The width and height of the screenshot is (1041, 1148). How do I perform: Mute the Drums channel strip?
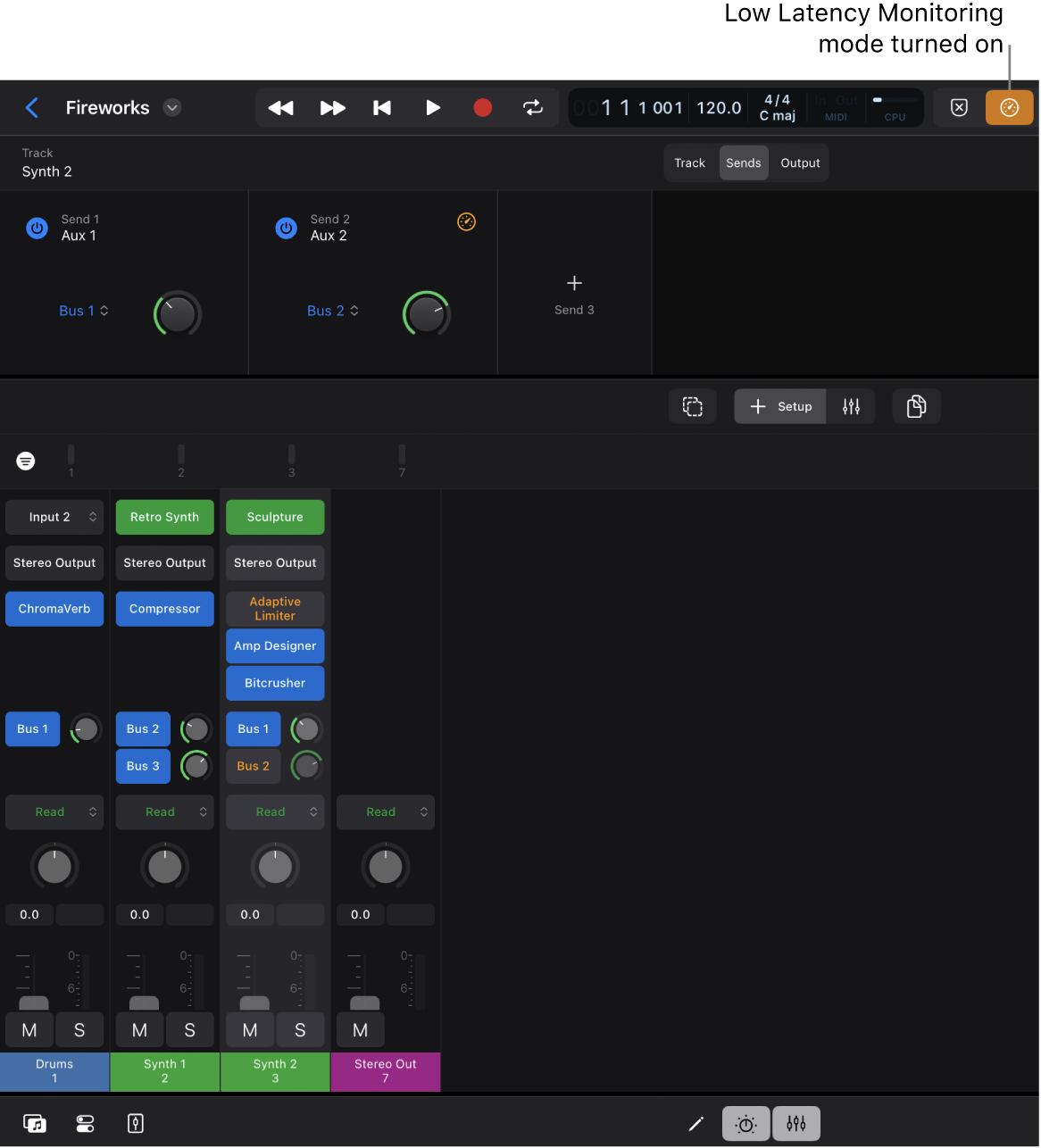pyautogui.click(x=29, y=1029)
